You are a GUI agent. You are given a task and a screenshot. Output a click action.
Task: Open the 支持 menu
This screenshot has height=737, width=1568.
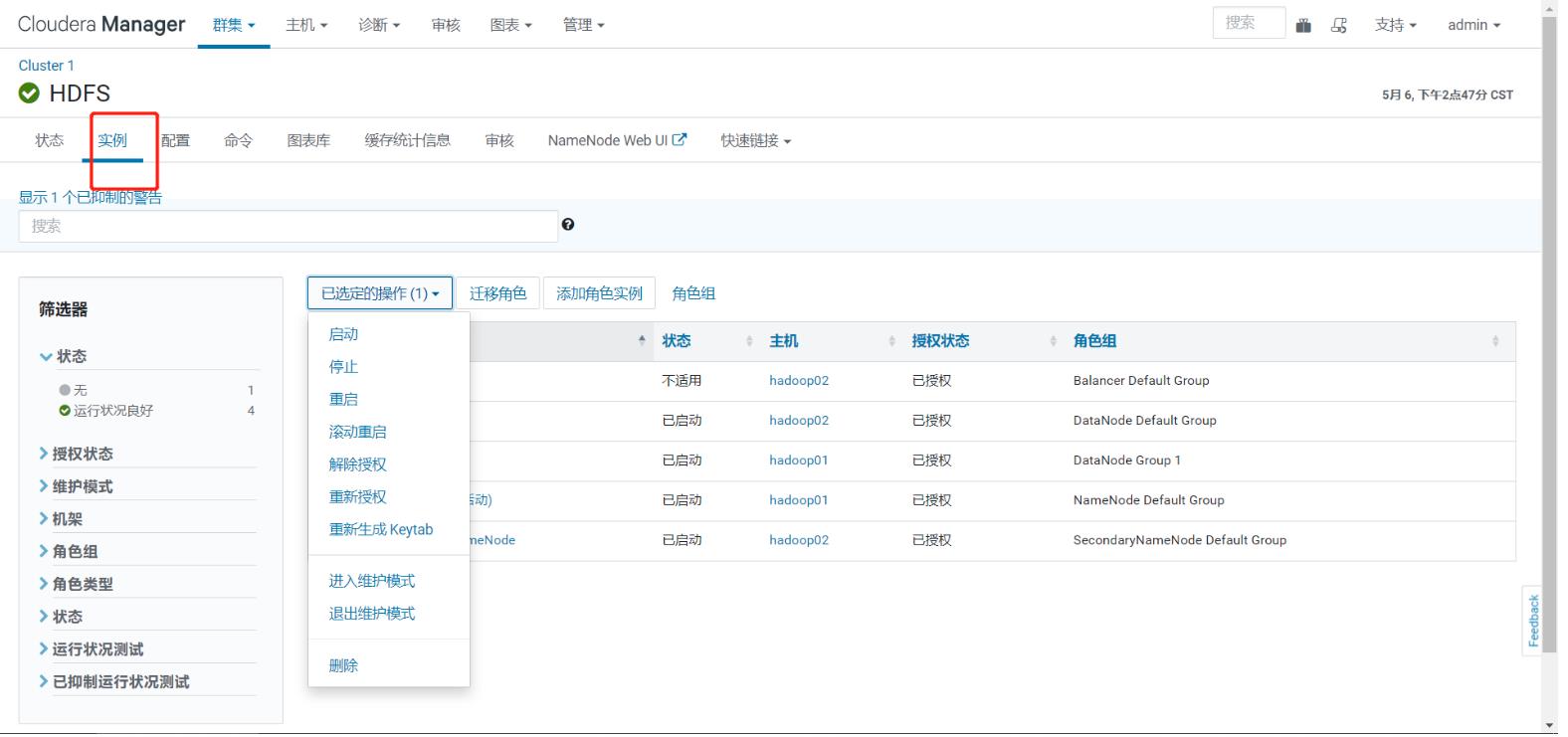coord(1396,25)
